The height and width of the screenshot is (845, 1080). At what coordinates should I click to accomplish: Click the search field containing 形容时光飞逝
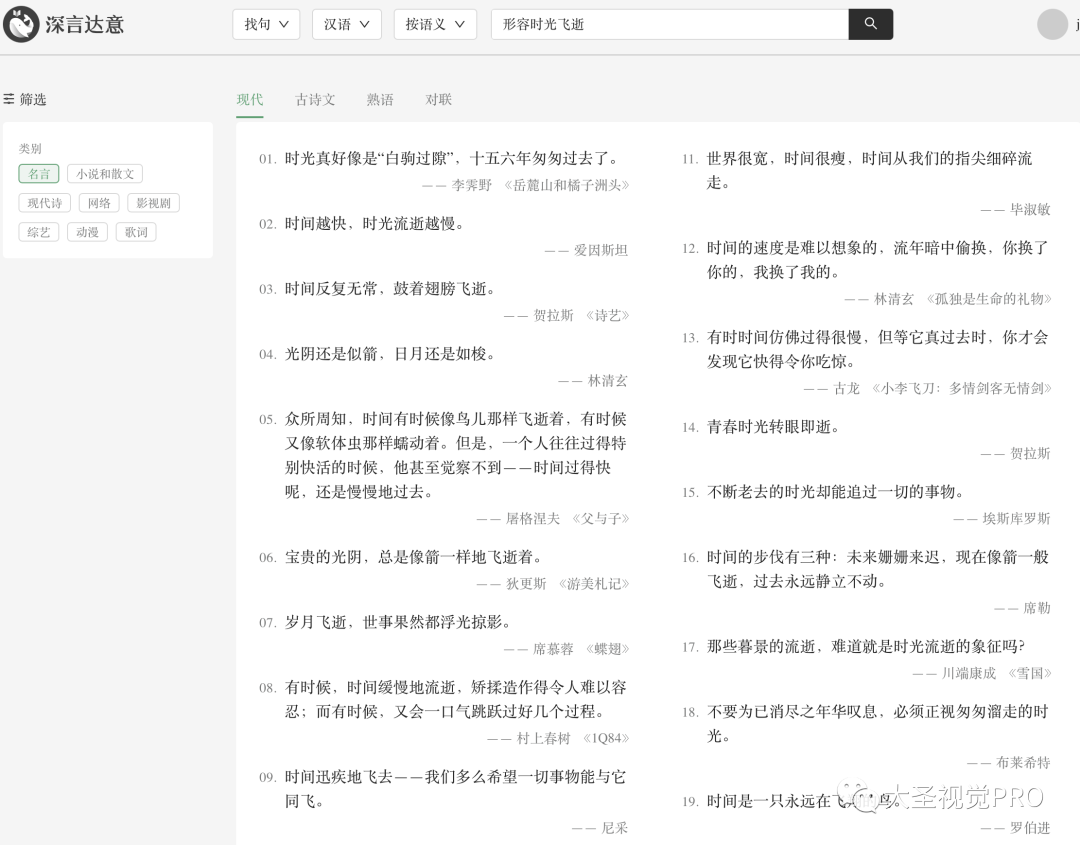click(668, 24)
